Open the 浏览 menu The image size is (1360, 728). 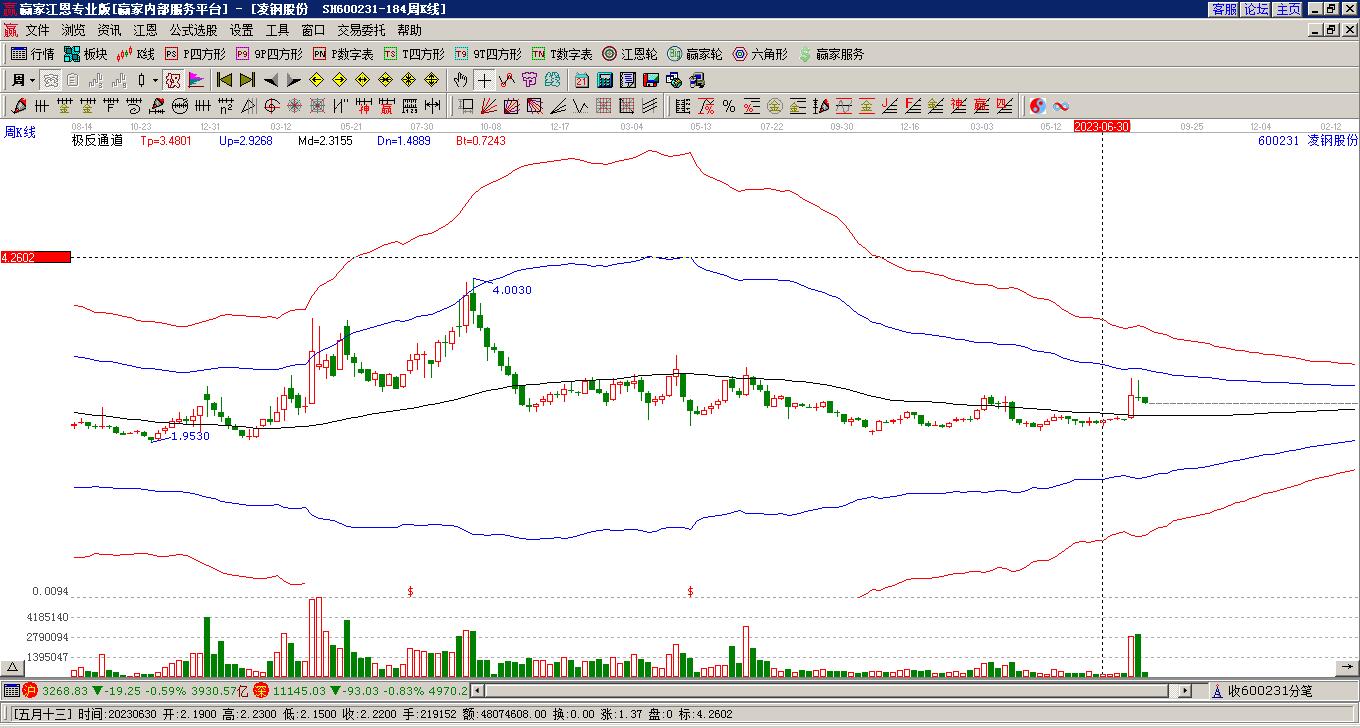pos(73,31)
